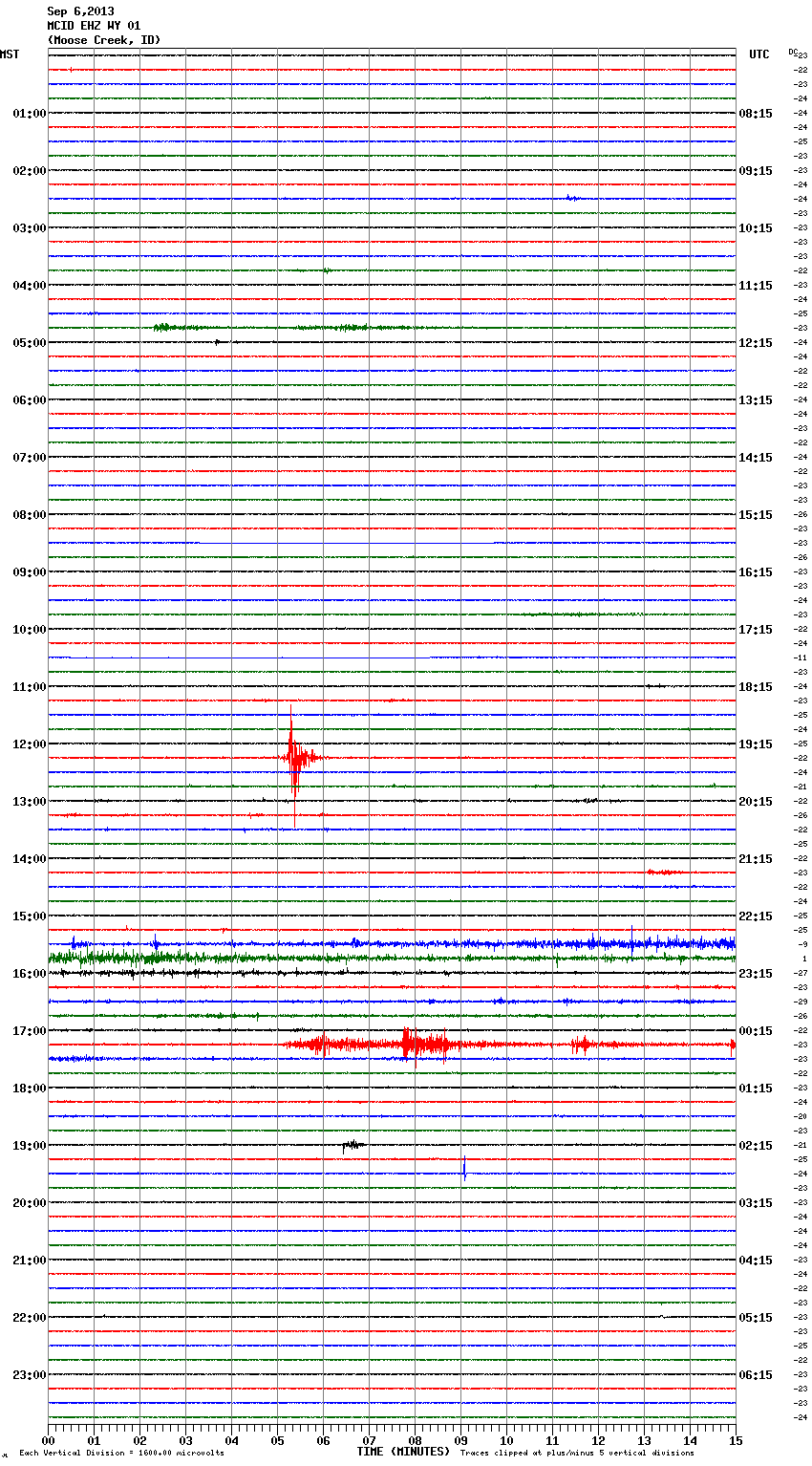Select the 09:00 MST time label
The width and height of the screenshot is (812, 1466).
[x=29, y=571]
